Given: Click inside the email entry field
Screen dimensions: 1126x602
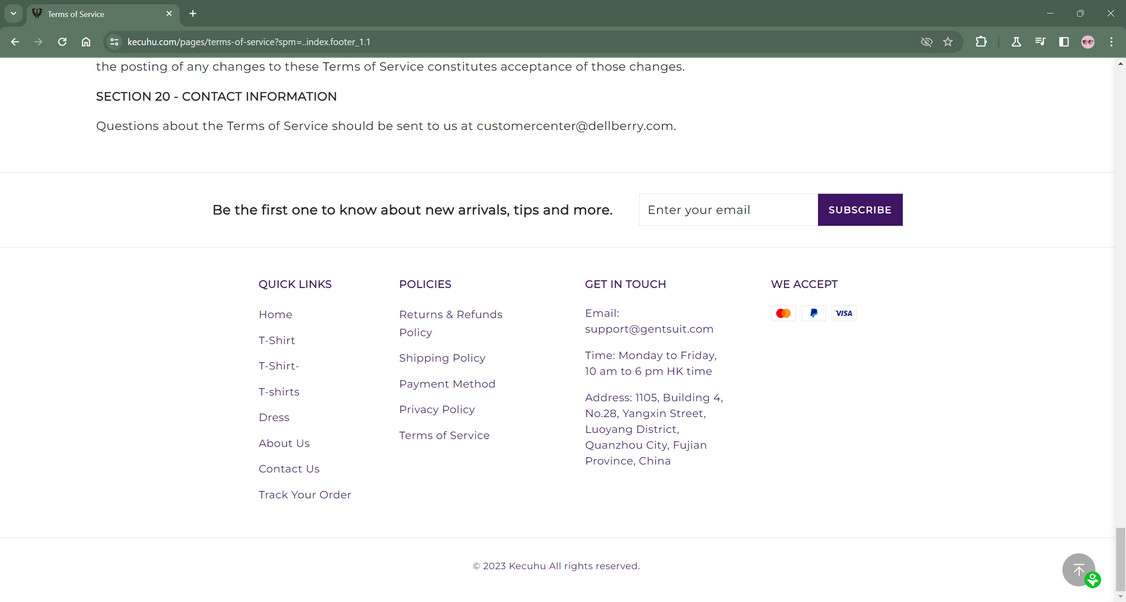Looking at the screenshot, I should 727,209.
